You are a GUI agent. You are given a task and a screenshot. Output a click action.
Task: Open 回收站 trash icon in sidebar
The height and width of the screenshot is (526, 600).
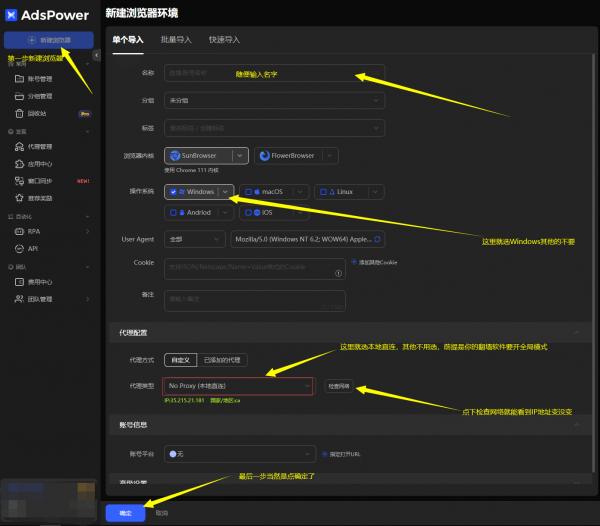pyautogui.click(x=19, y=113)
